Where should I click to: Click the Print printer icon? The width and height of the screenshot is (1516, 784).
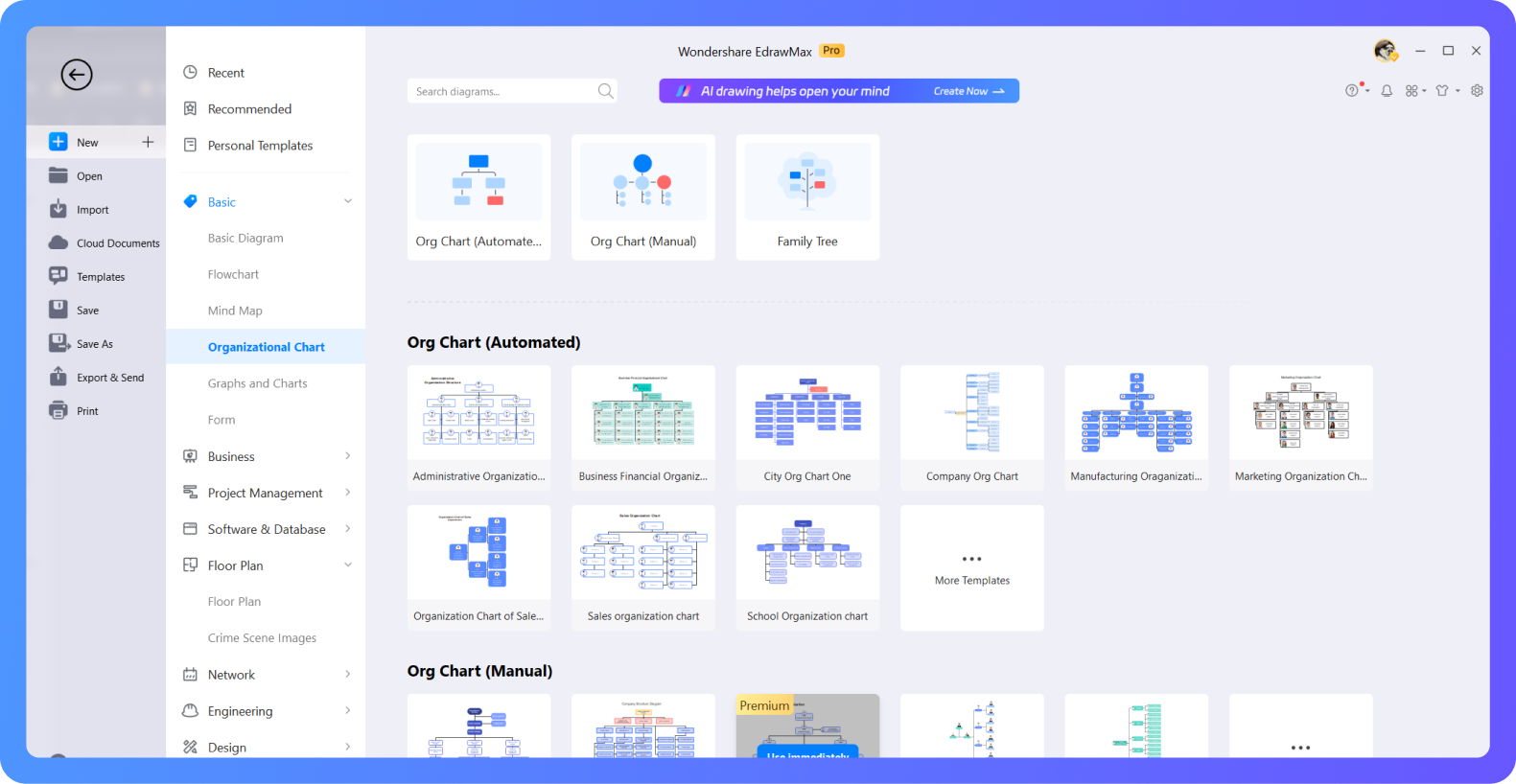click(58, 410)
